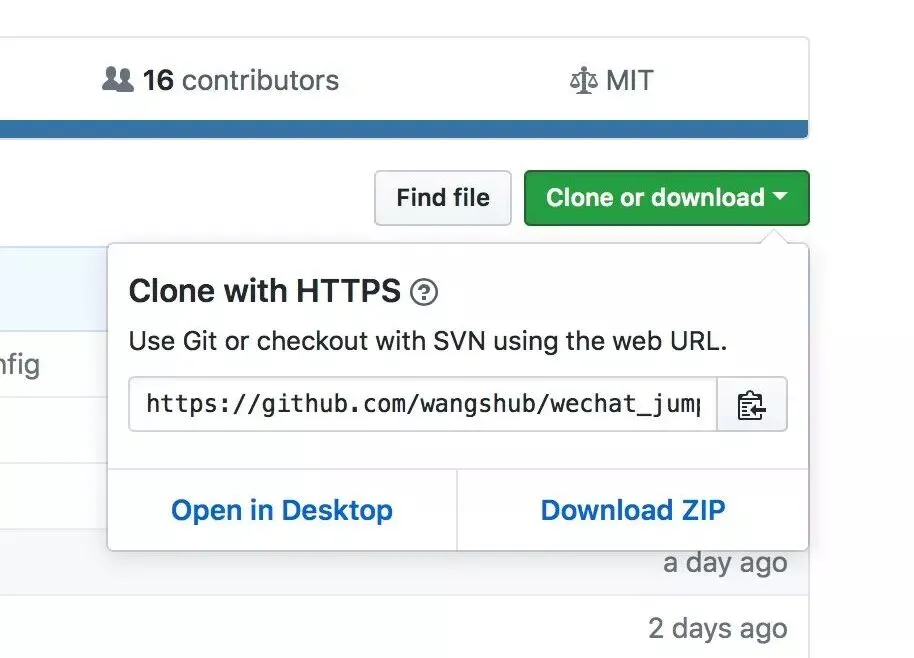Open the 16 contributors list
This screenshot has width=914, height=658.
[240, 80]
